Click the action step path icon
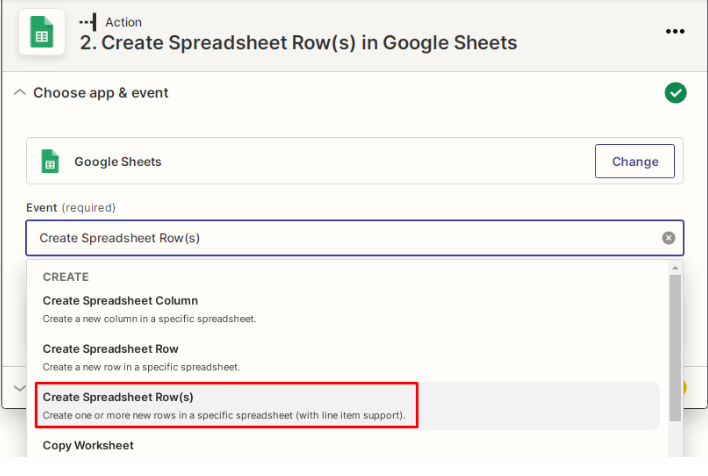The image size is (708, 476). [x=88, y=22]
